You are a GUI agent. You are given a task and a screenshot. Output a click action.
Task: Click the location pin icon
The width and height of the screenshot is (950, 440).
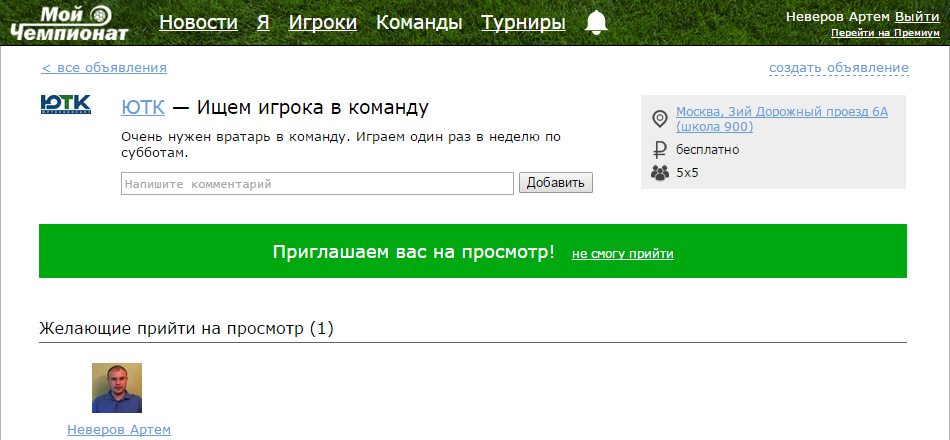pos(659,120)
